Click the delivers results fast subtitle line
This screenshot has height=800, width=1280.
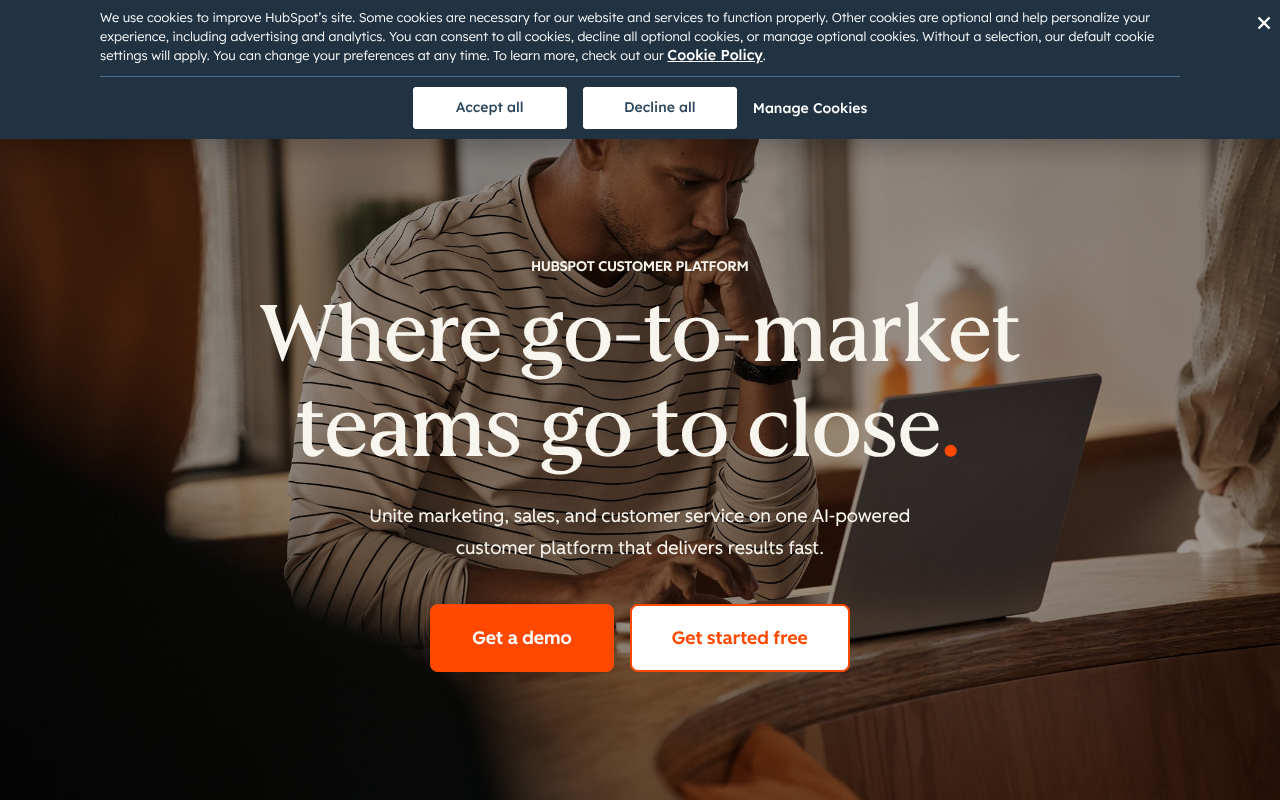[640, 548]
